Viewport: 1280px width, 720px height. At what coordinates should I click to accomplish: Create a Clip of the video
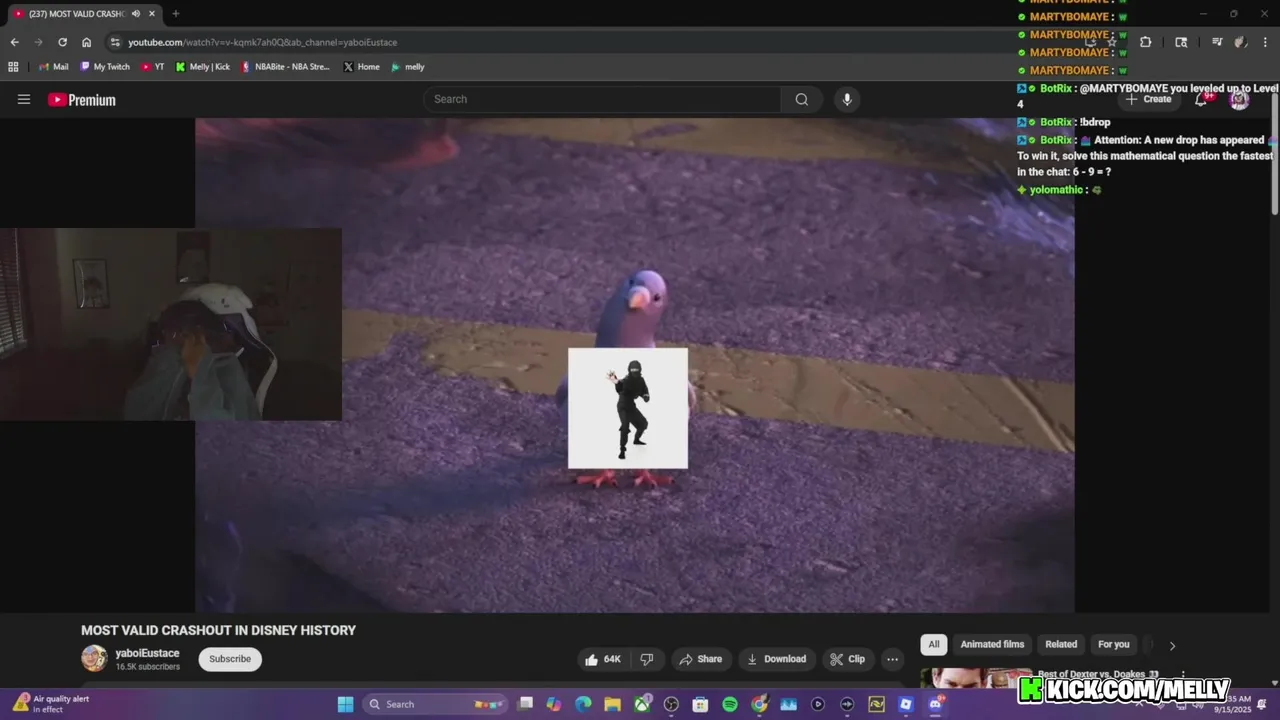pos(847,659)
